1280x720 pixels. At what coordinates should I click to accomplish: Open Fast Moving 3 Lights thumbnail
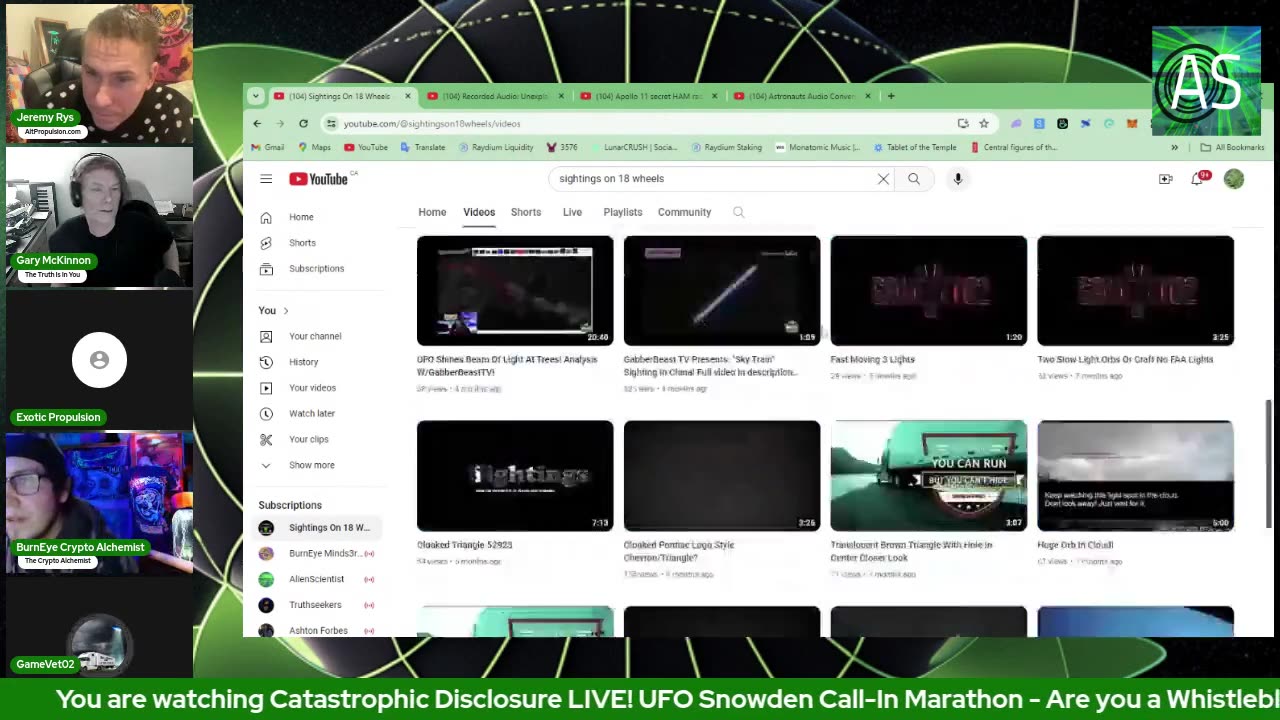[929, 291]
